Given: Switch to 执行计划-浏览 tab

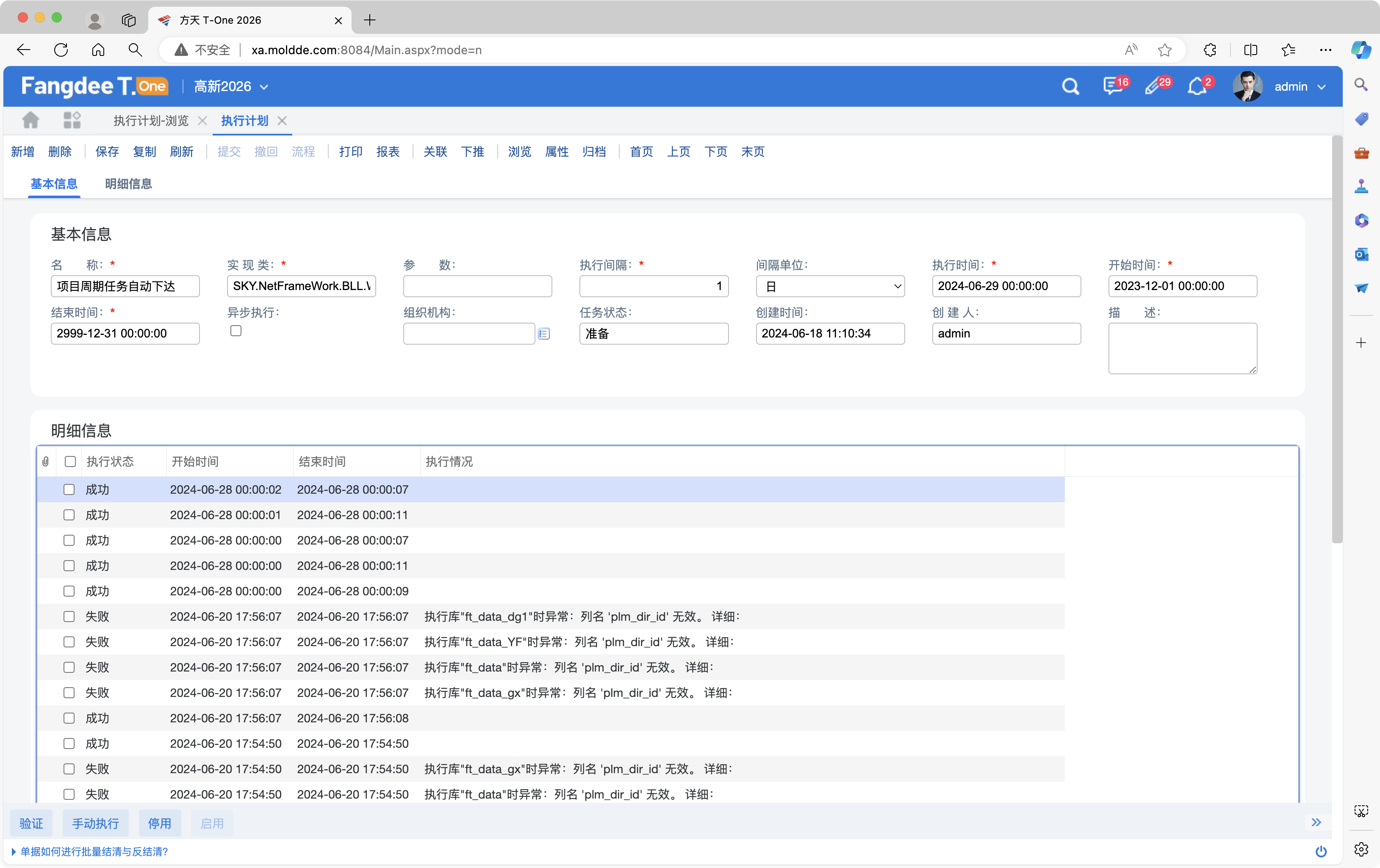Looking at the screenshot, I should point(151,120).
